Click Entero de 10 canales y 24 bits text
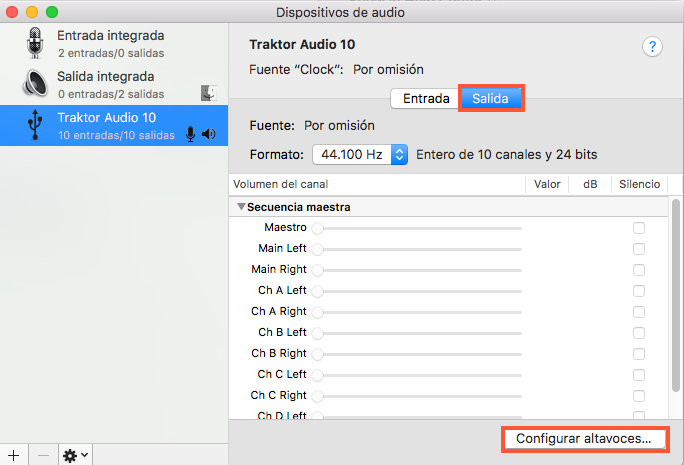684x465 pixels. 506,155
